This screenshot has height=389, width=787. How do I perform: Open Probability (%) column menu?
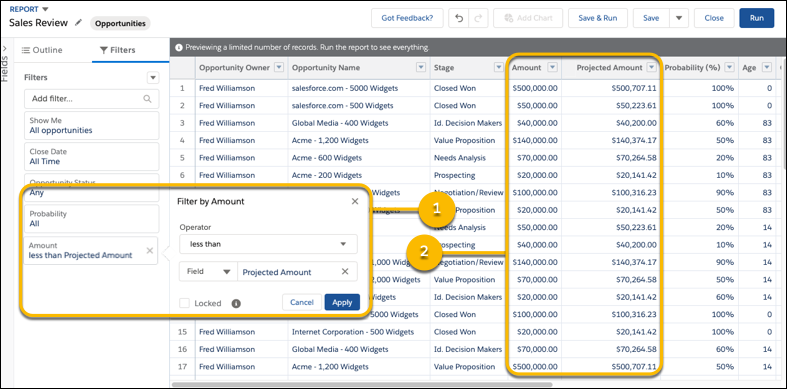click(x=729, y=67)
